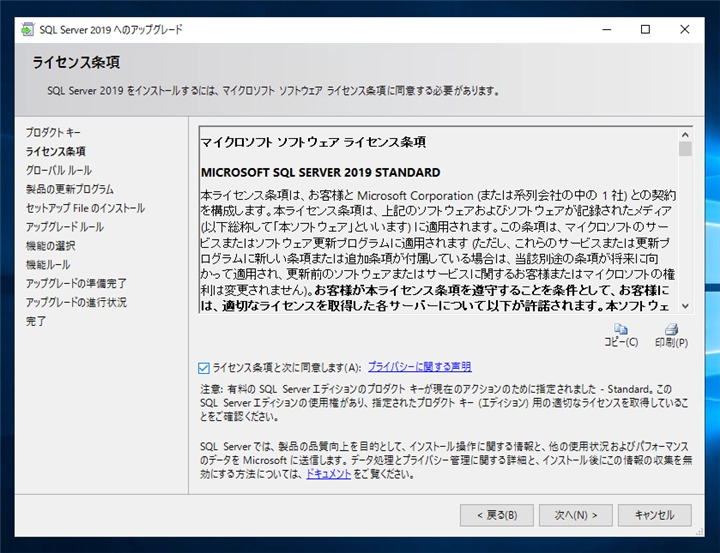The height and width of the screenshot is (553, 720).
Task: Select ライセンス条項 step in sidebar
Action: coord(56,152)
